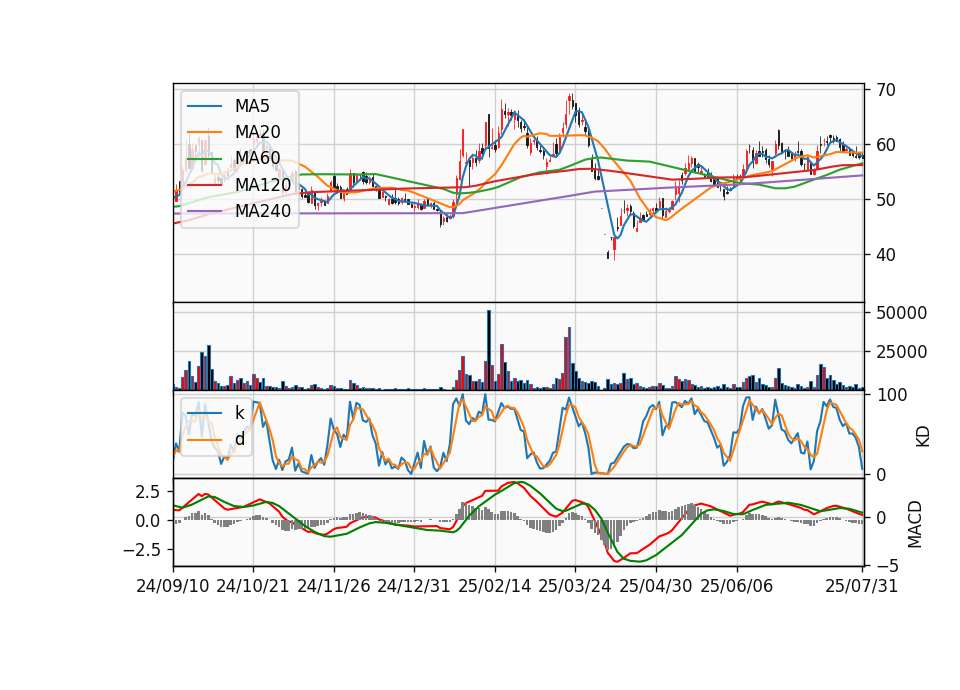Click the MA240 legend label

(263, 211)
